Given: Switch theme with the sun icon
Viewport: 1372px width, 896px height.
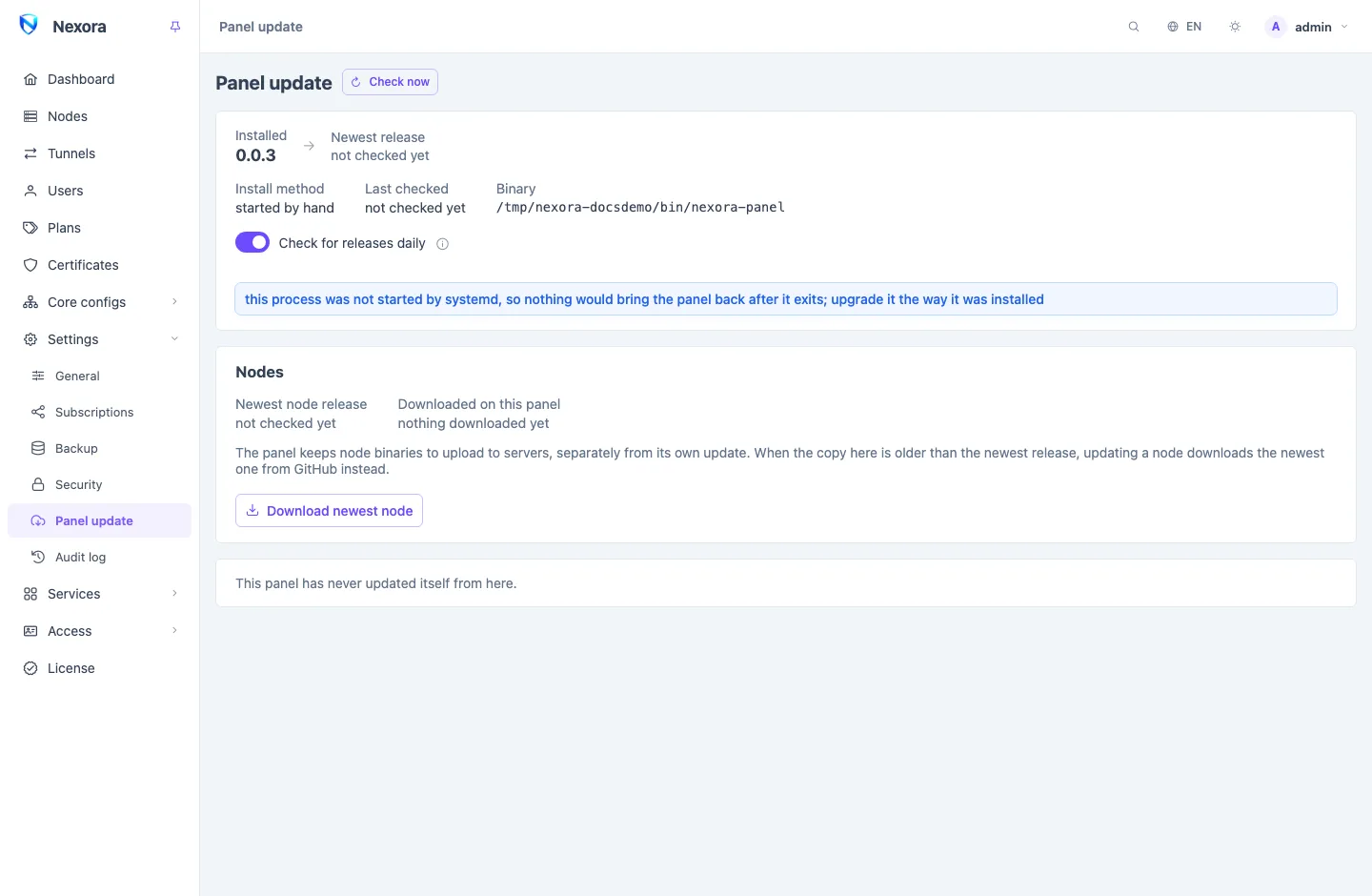Looking at the screenshot, I should pos(1235,27).
